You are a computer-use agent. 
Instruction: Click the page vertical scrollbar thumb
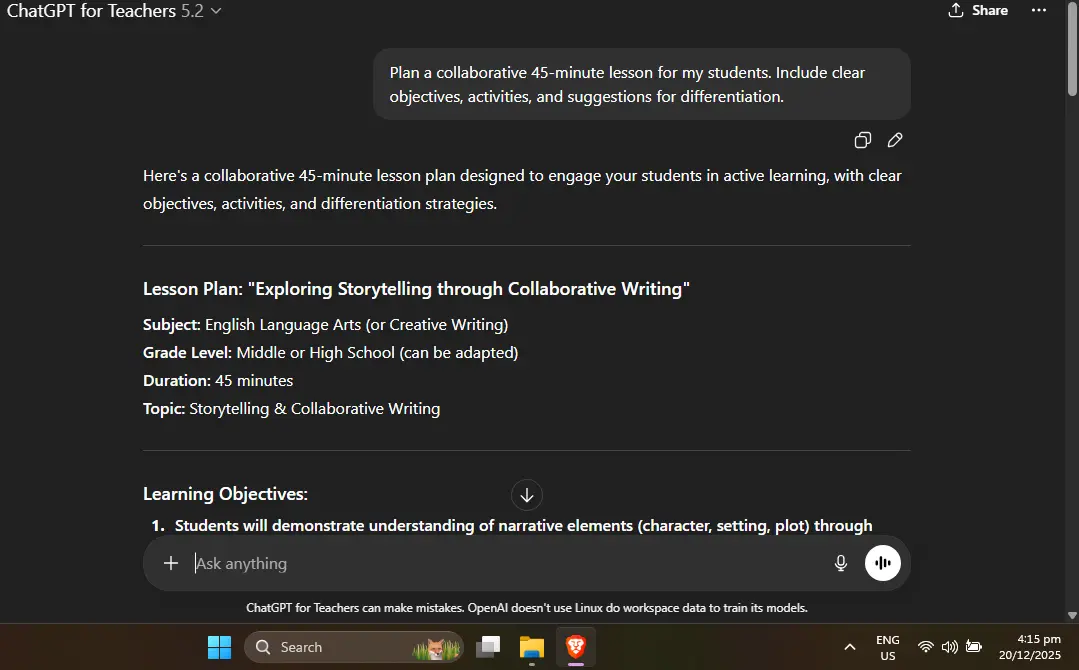[x=1072, y=48]
